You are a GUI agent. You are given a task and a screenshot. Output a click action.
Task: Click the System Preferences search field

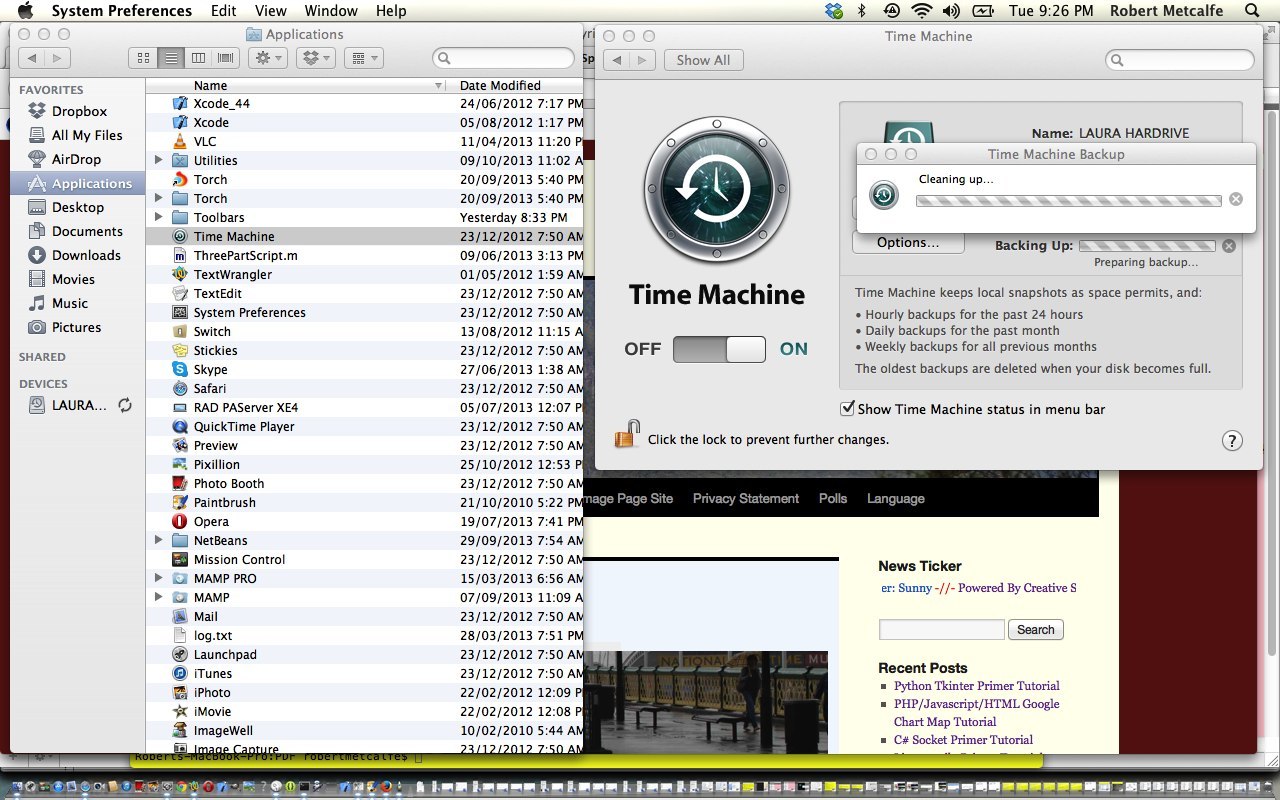point(1180,60)
